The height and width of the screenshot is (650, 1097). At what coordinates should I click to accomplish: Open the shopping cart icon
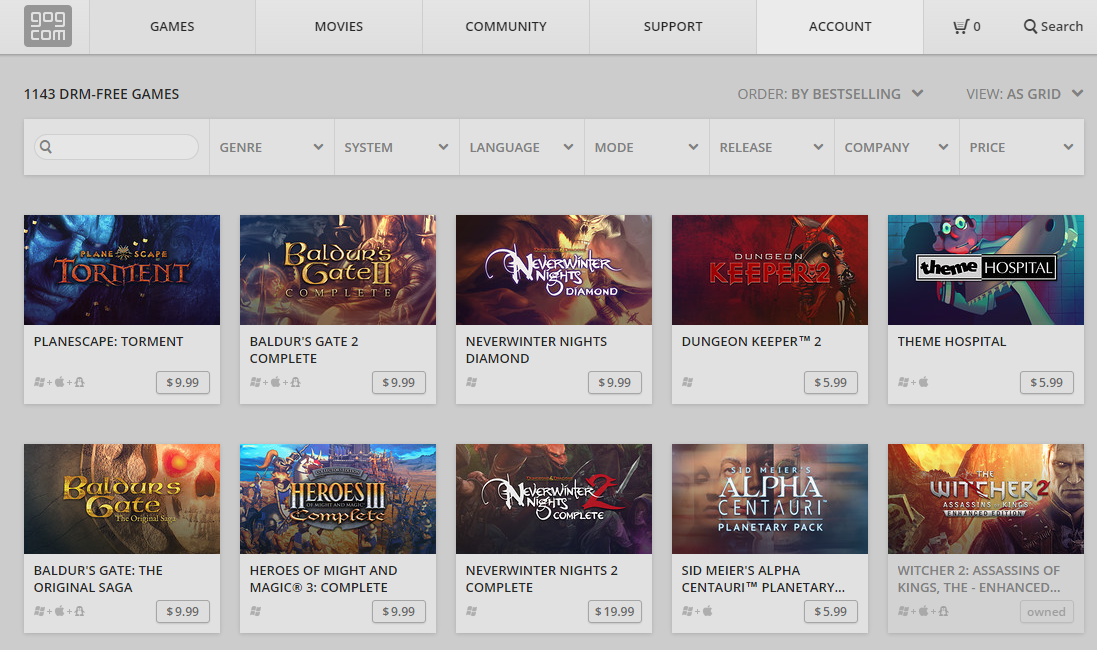961,27
